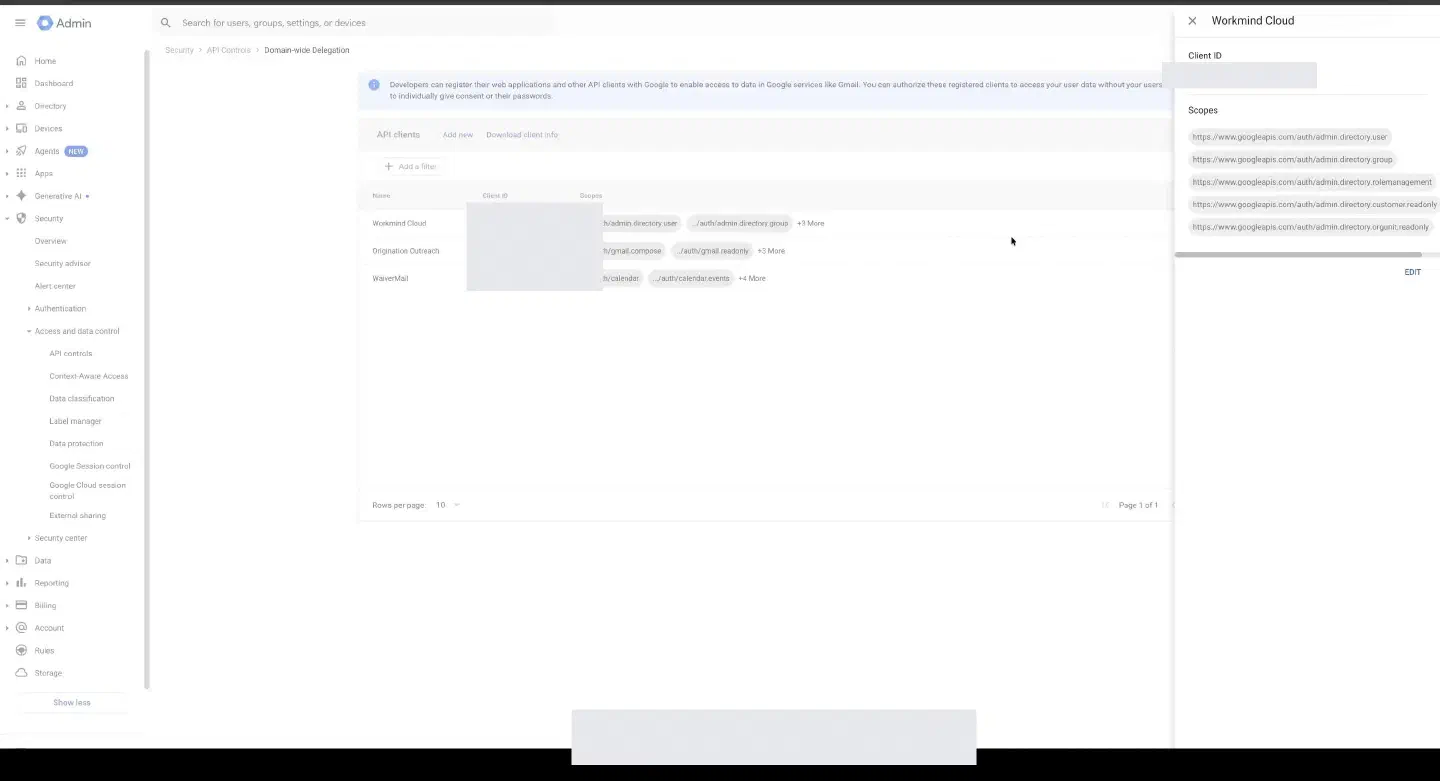This screenshot has height=781, width=1440.
Task: Go to Data classification
Action: (82, 399)
